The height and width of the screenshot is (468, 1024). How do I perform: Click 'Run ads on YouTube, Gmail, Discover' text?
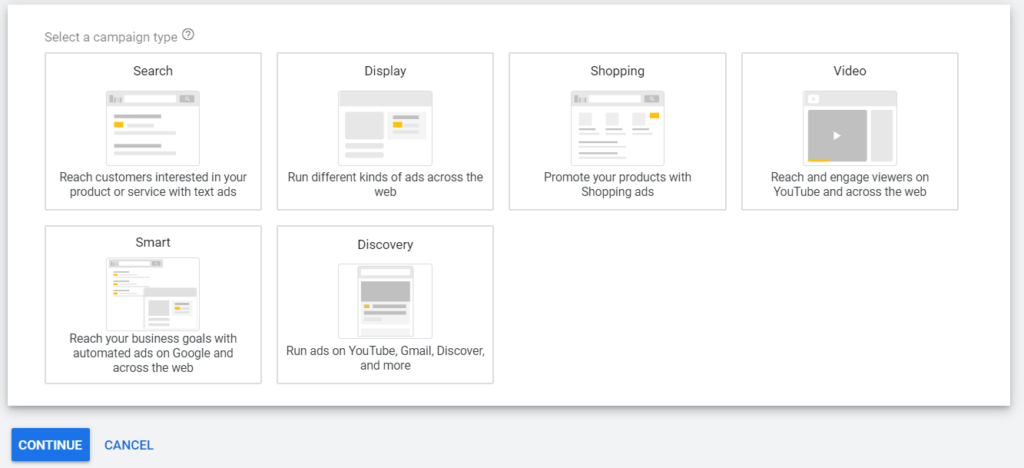click(x=385, y=358)
